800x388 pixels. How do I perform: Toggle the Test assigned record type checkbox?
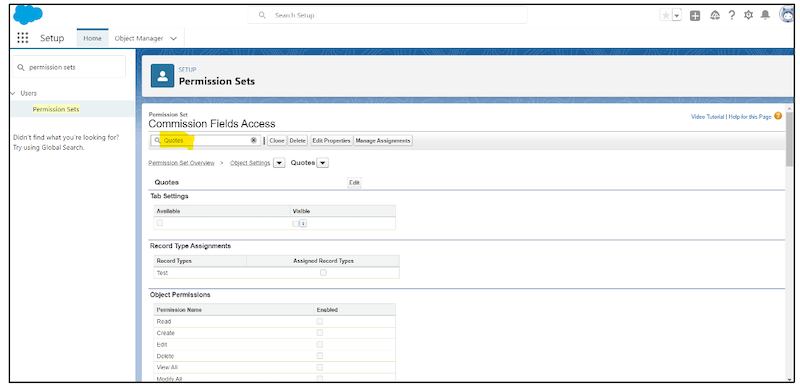pyautogui.click(x=323, y=273)
